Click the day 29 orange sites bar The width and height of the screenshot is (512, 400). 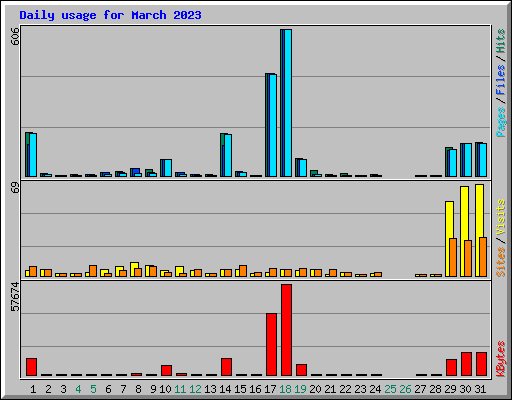[453, 257]
